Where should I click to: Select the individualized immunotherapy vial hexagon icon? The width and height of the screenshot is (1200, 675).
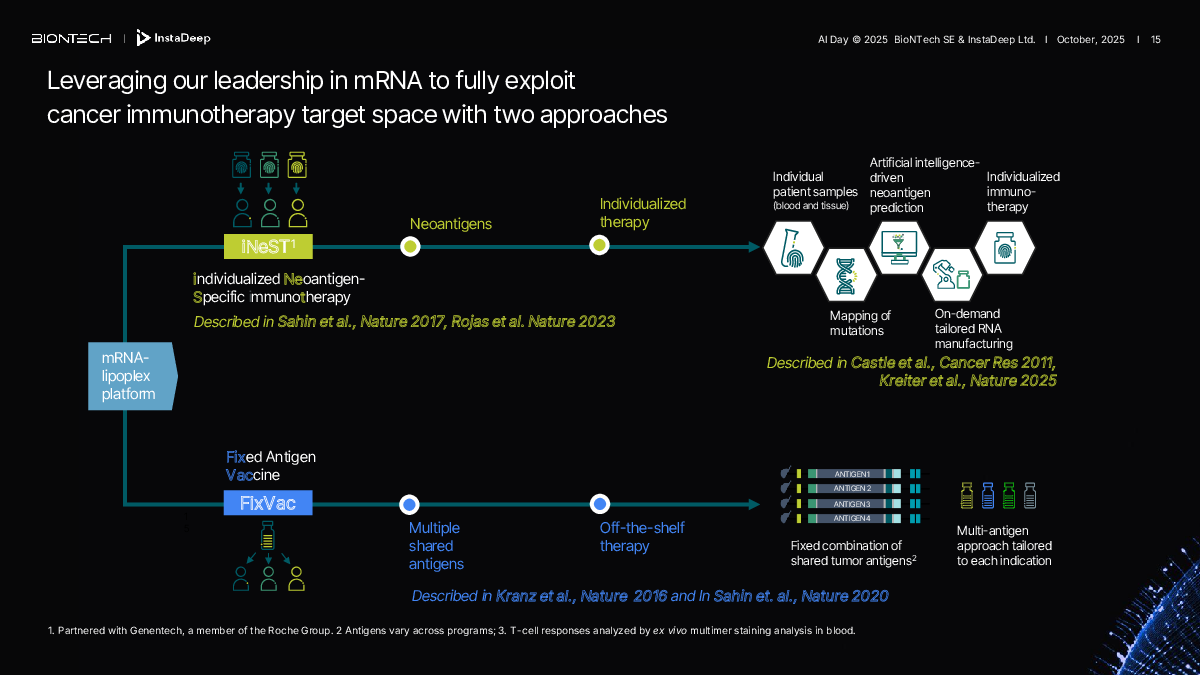[x=1003, y=246]
